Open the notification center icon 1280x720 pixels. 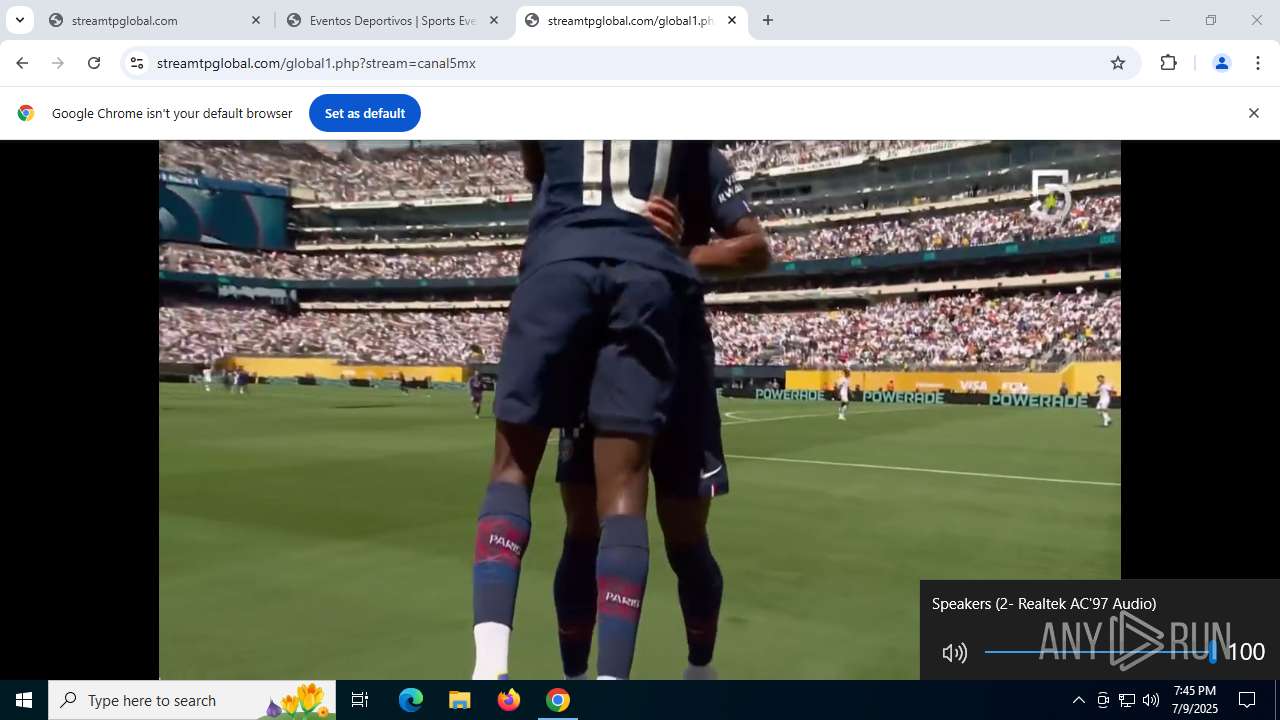[1247, 700]
